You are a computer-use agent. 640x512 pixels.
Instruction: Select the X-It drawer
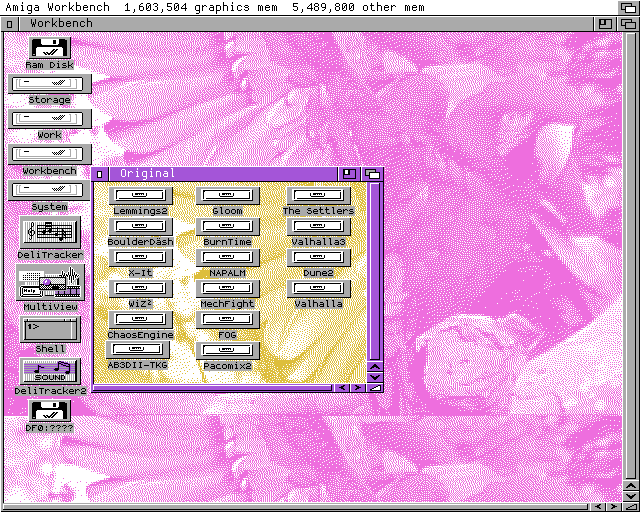tap(141, 258)
